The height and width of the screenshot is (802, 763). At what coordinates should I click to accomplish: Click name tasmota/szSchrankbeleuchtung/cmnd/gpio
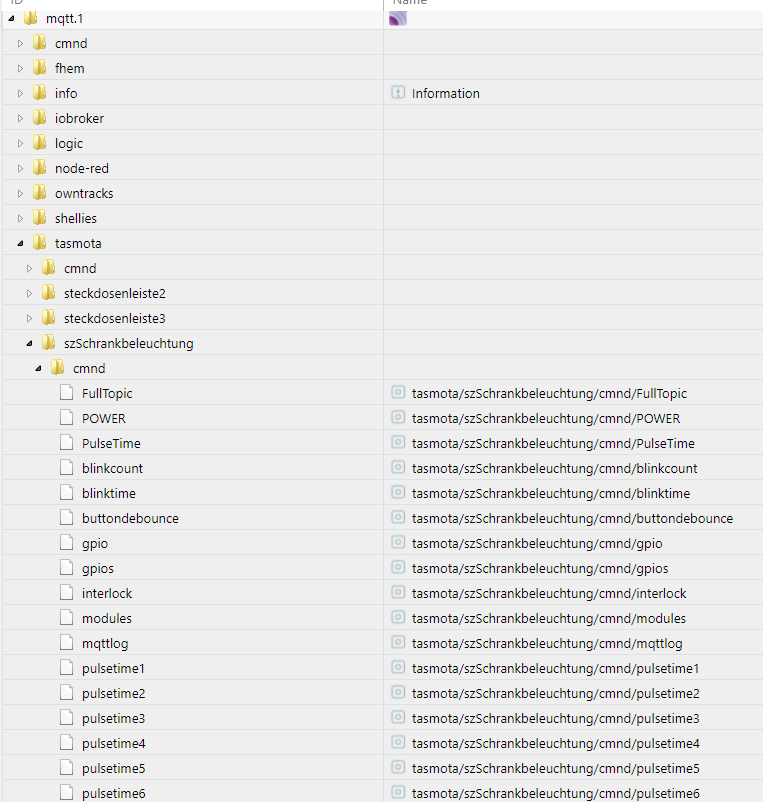(537, 544)
